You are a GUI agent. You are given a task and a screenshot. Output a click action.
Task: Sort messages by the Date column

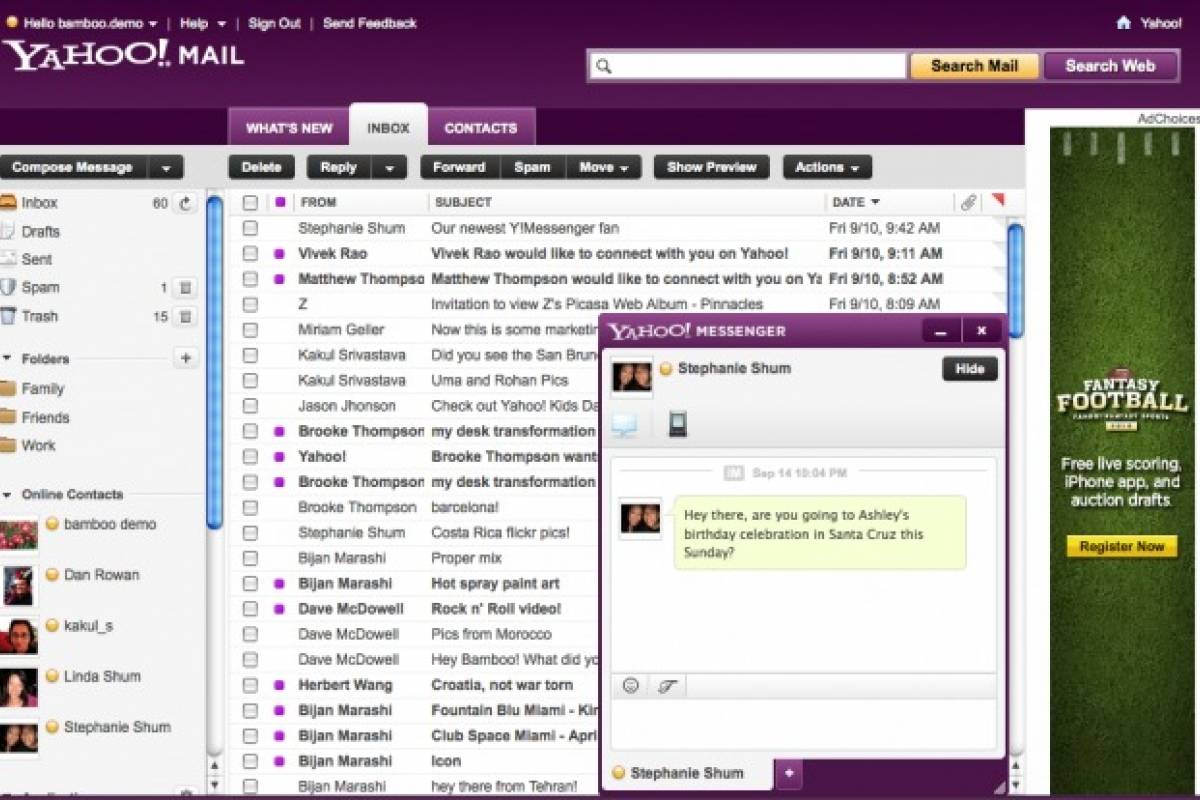[856, 202]
